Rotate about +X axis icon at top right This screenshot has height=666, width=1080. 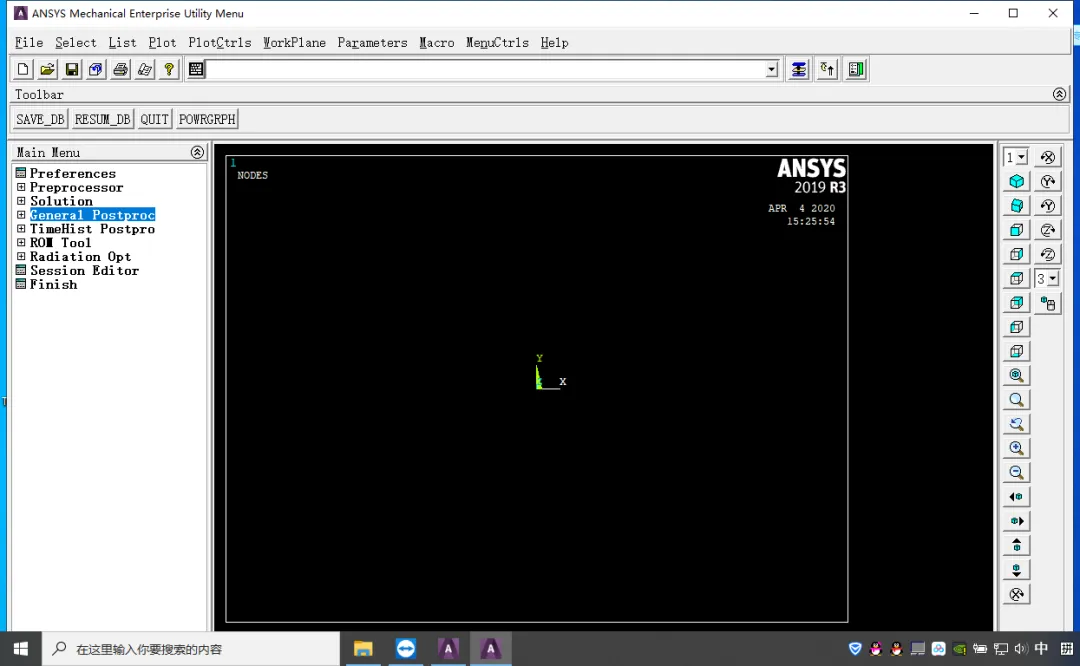click(x=1048, y=157)
